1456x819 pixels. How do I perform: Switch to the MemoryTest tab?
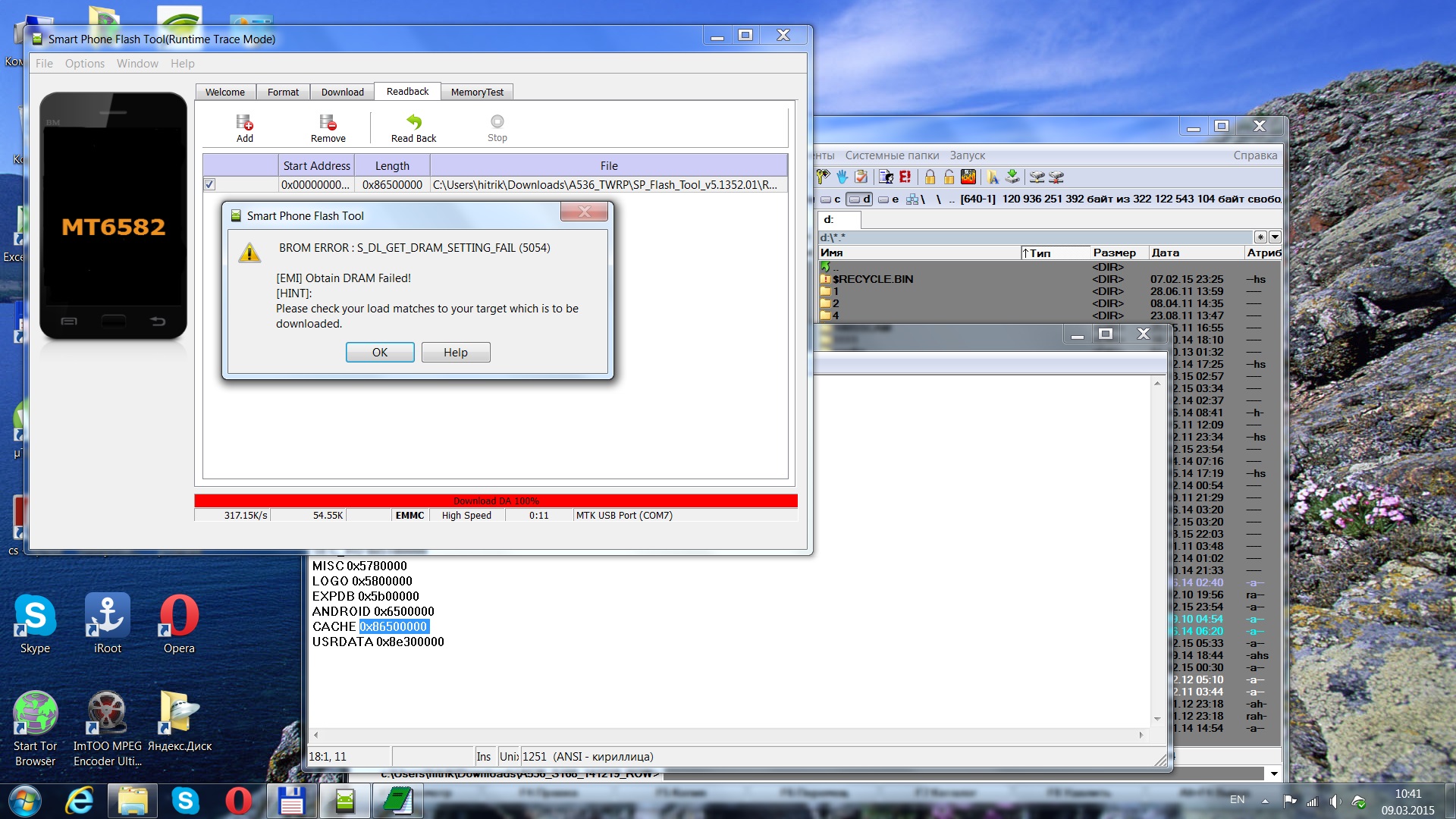[x=476, y=92]
